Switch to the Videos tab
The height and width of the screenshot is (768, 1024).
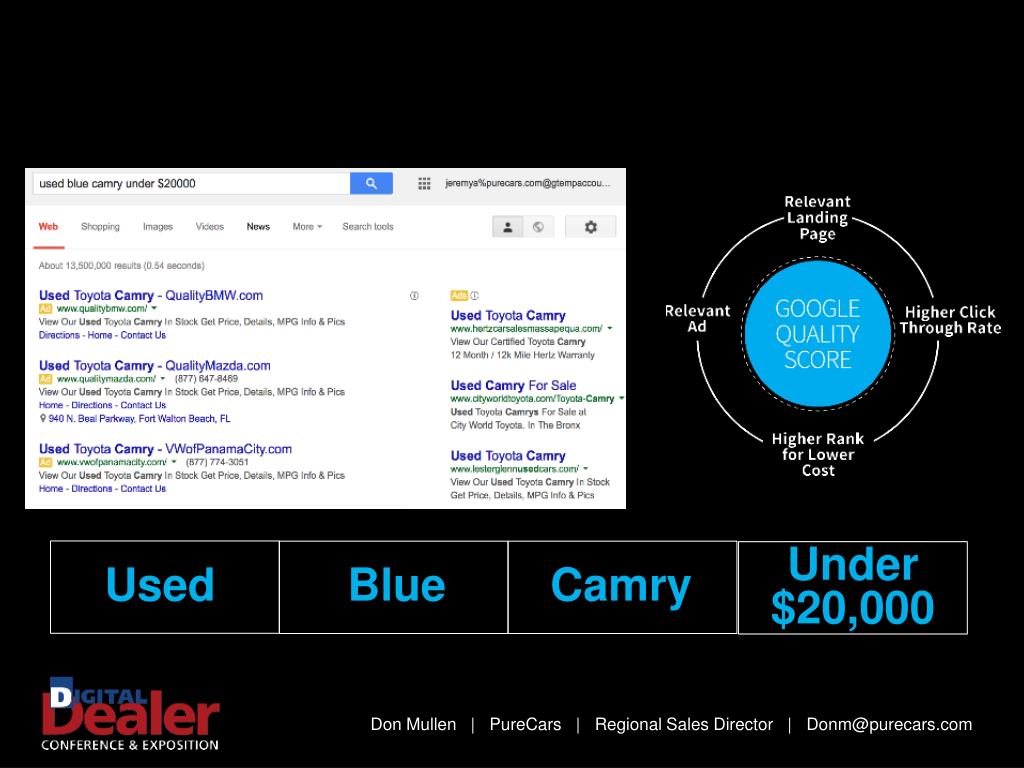click(x=210, y=227)
